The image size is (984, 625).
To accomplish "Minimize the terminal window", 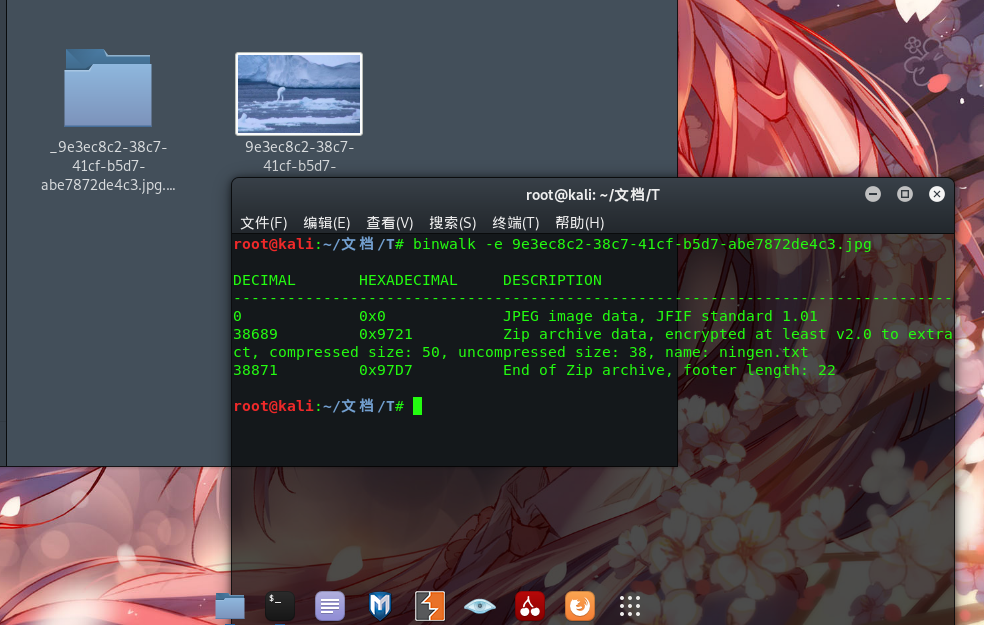I will (873, 194).
